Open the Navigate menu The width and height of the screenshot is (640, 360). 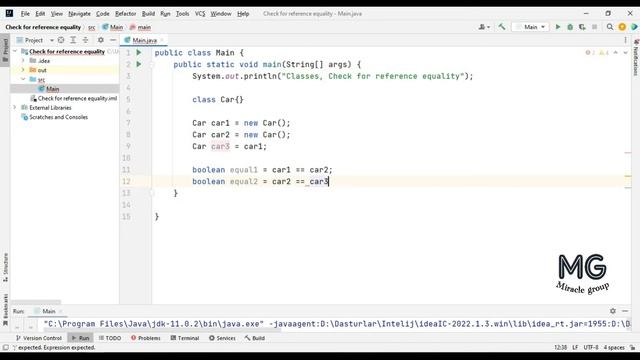click(79, 13)
